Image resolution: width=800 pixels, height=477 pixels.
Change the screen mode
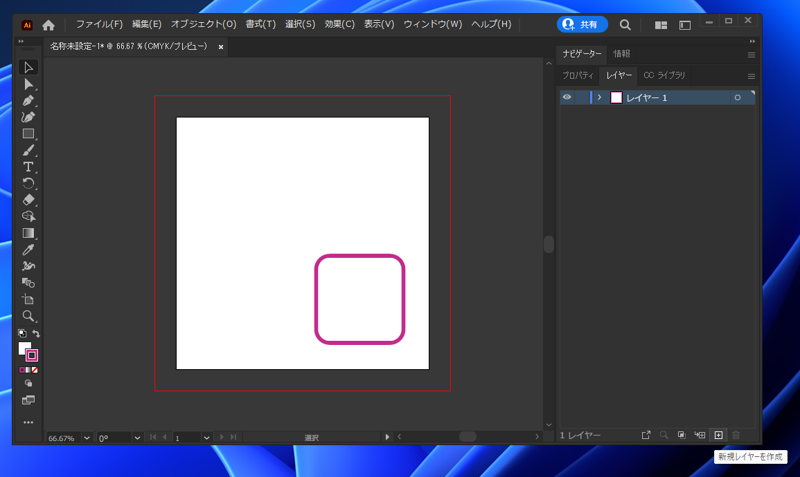28,400
